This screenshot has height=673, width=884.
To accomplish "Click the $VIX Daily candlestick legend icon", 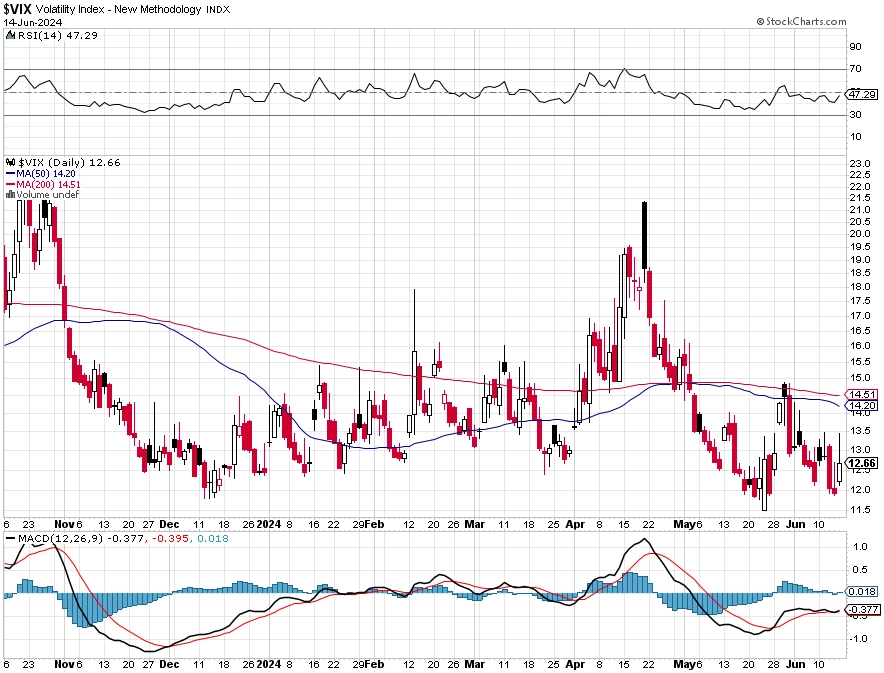I will point(10,162).
